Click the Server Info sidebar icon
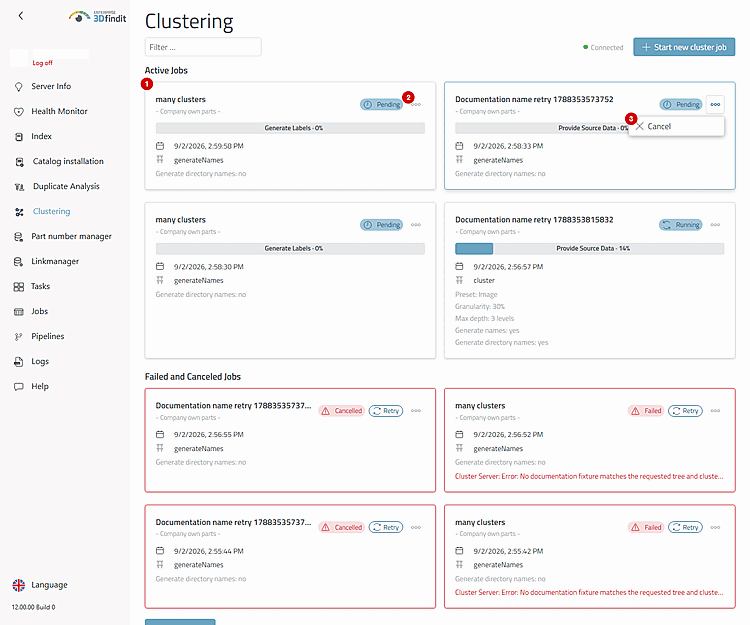 pyautogui.click(x=19, y=87)
